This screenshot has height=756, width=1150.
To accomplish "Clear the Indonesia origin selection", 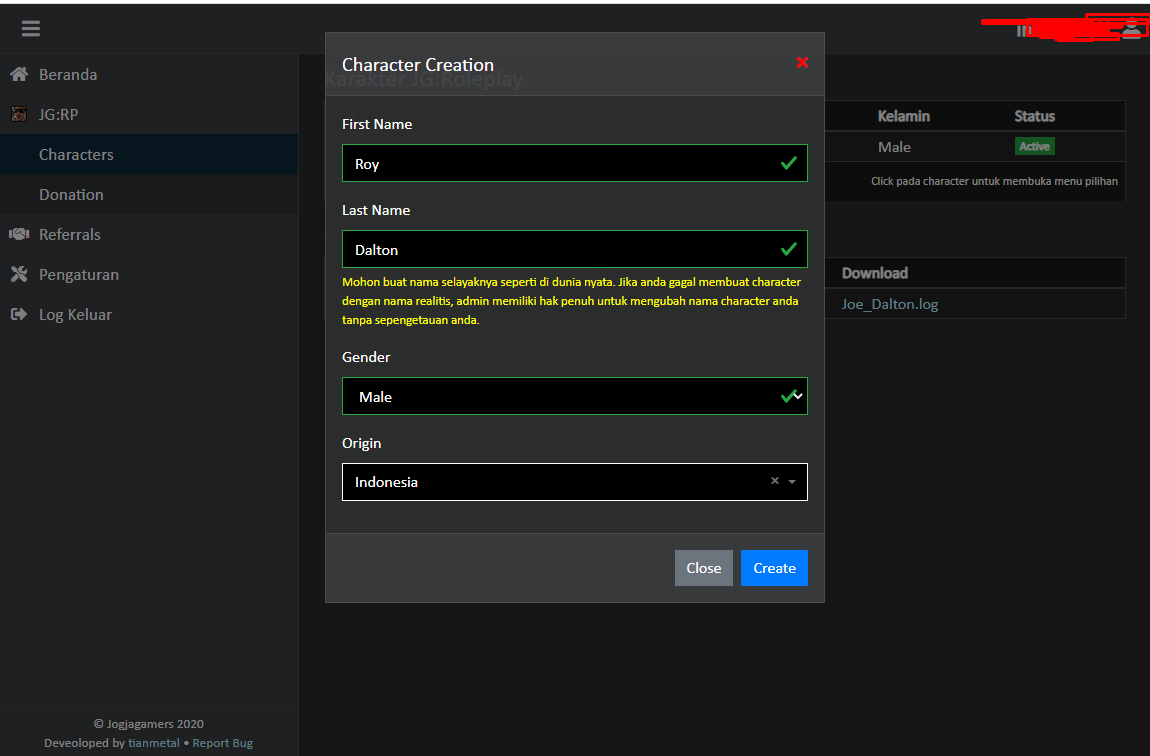I will pos(774,481).
